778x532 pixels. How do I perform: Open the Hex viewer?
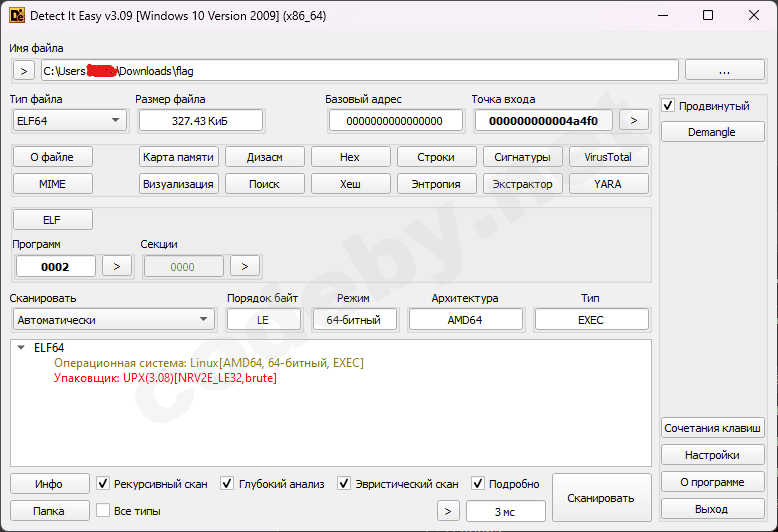coord(350,157)
